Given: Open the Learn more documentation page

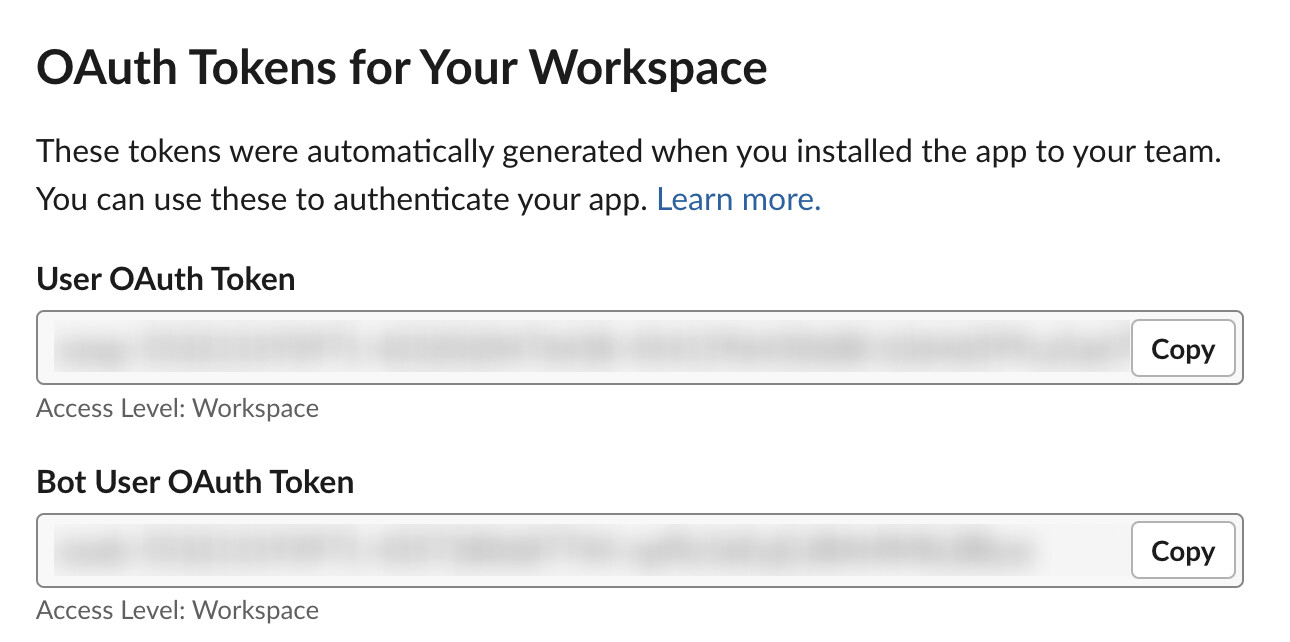Looking at the screenshot, I should click(737, 199).
